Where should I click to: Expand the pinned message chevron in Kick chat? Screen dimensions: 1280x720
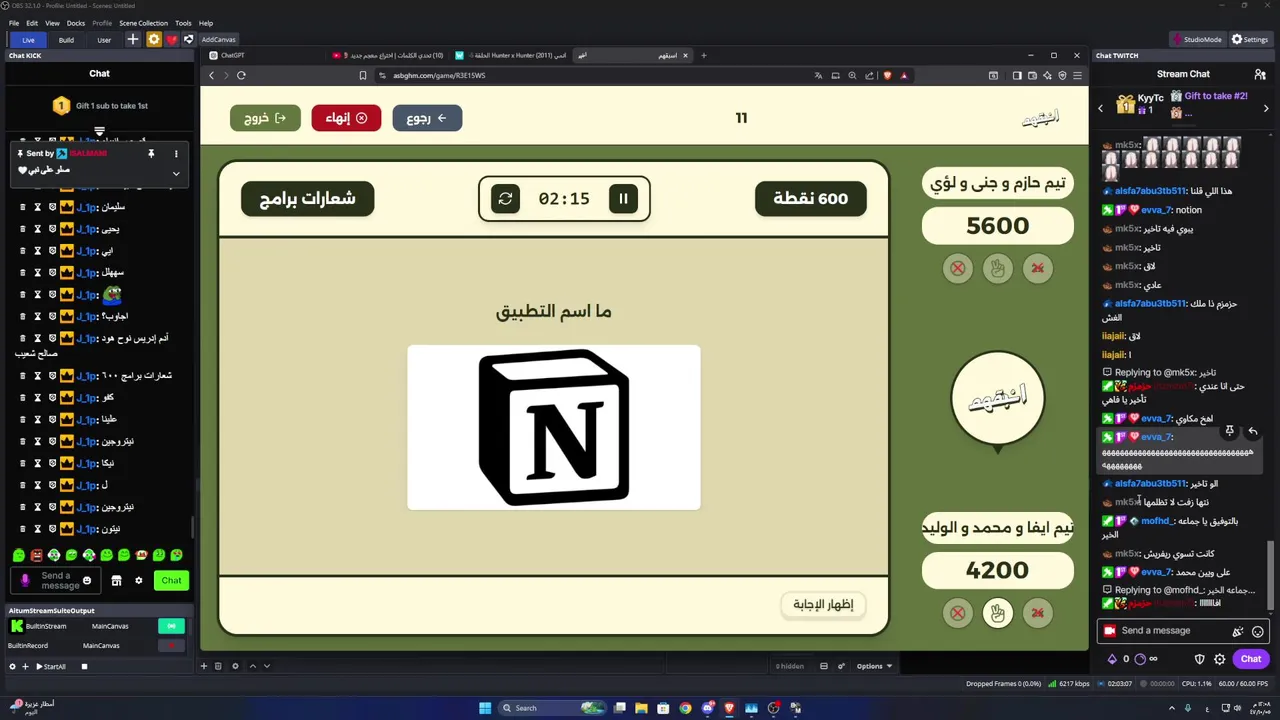pyautogui.click(x=176, y=173)
